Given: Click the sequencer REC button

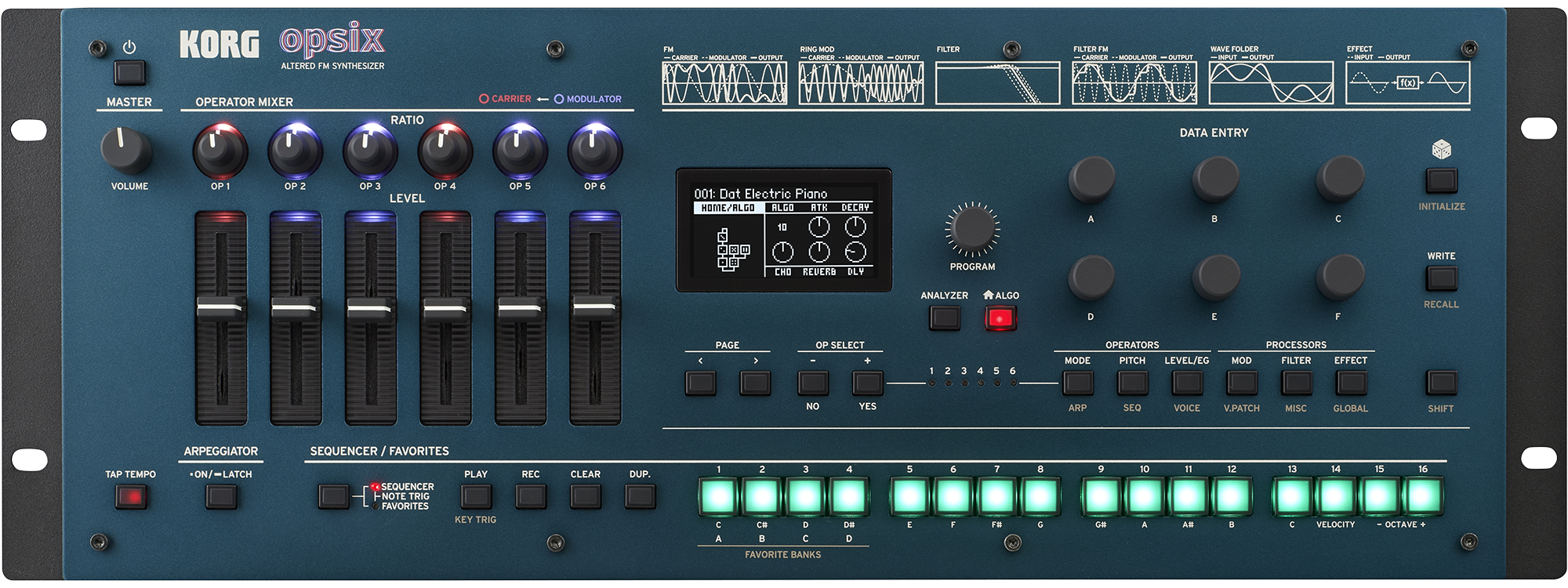Looking at the screenshot, I should click(531, 496).
